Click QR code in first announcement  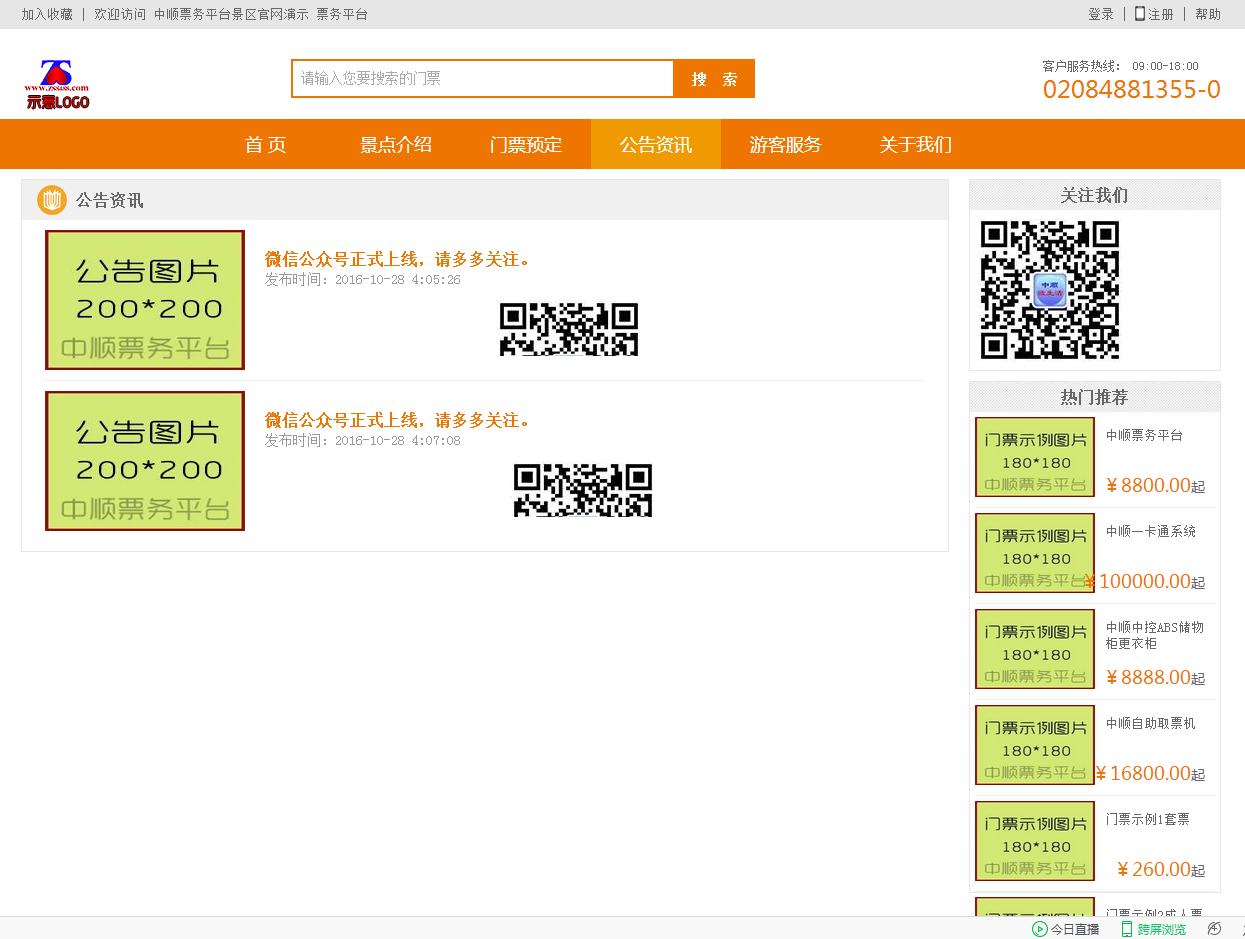568,329
